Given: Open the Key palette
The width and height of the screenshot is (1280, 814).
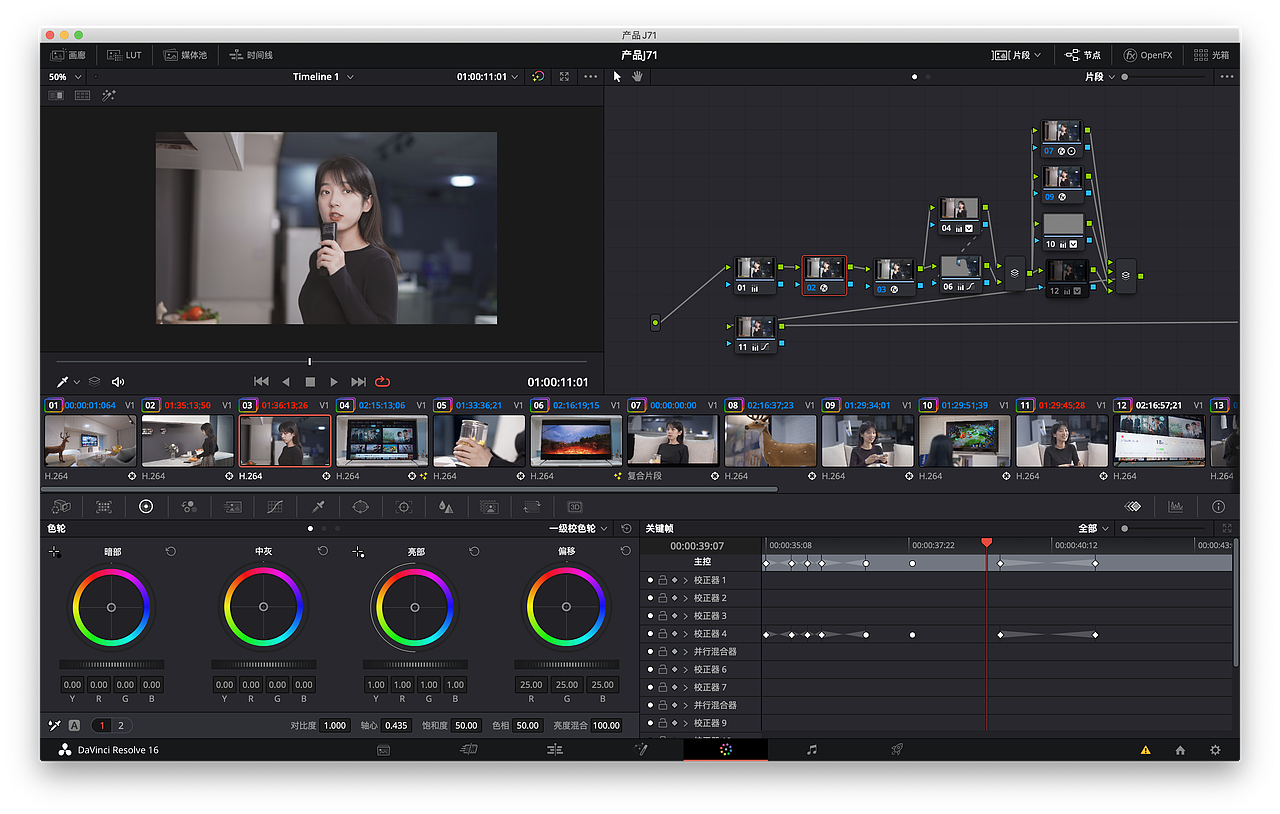Looking at the screenshot, I should tap(489, 507).
